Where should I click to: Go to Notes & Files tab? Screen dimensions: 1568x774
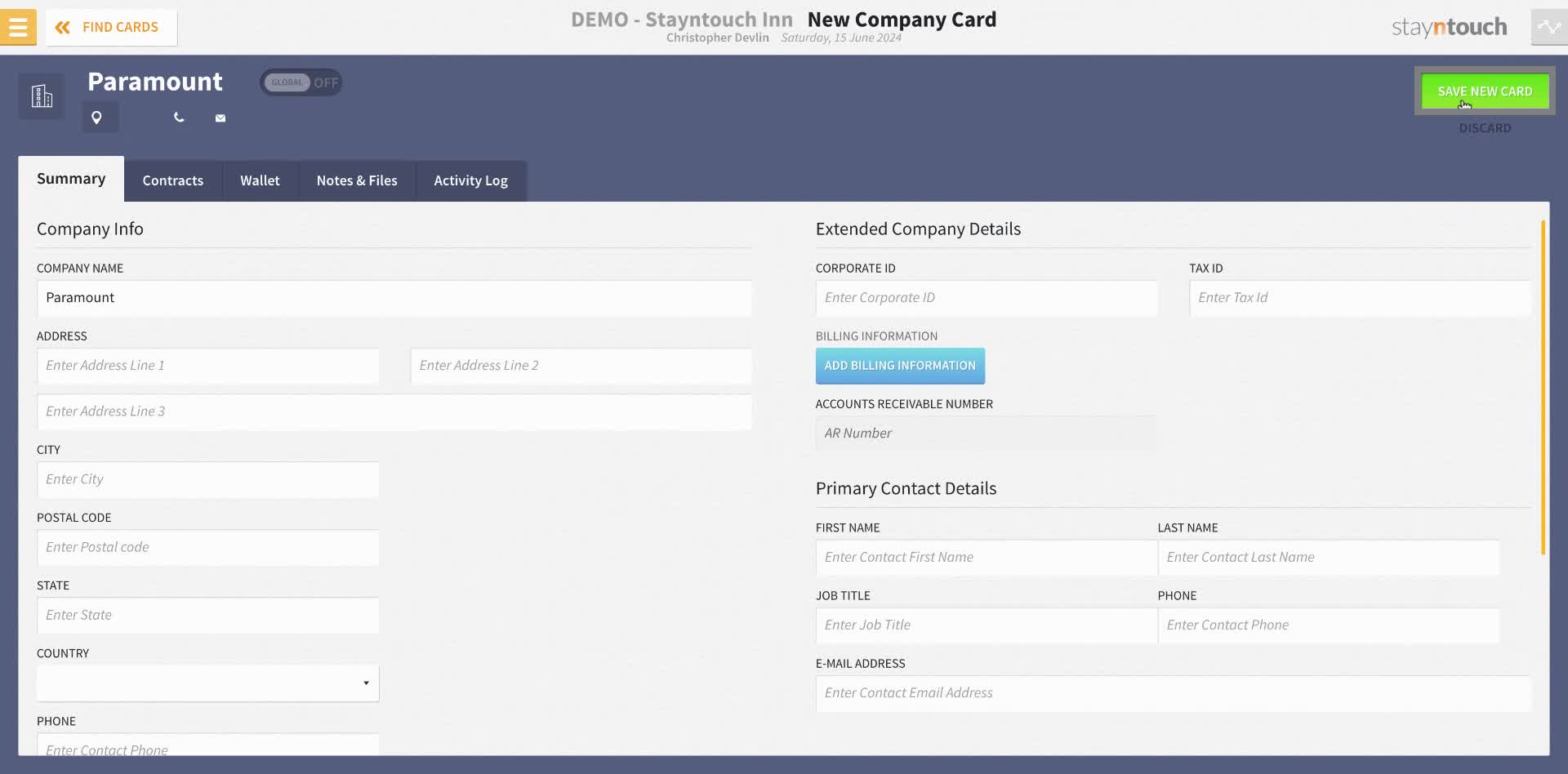(357, 180)
